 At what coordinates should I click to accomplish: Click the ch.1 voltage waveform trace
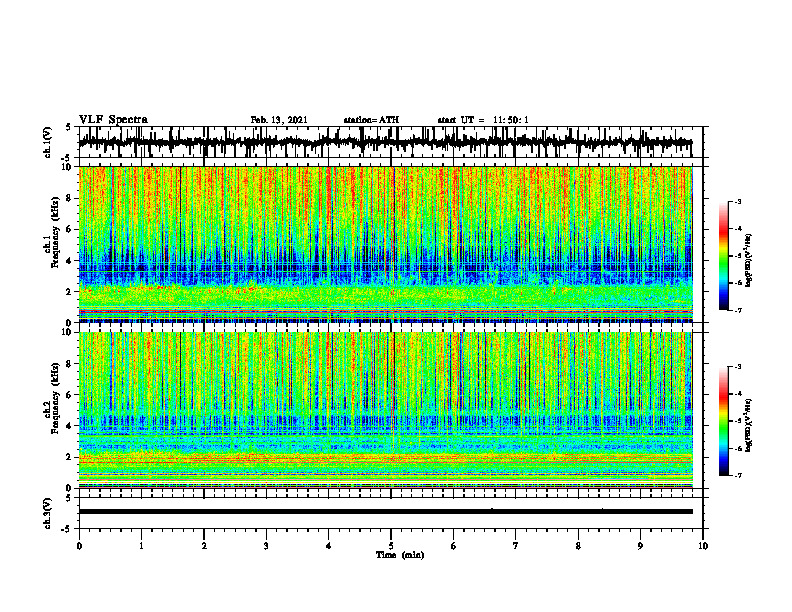tap(385, 142)
